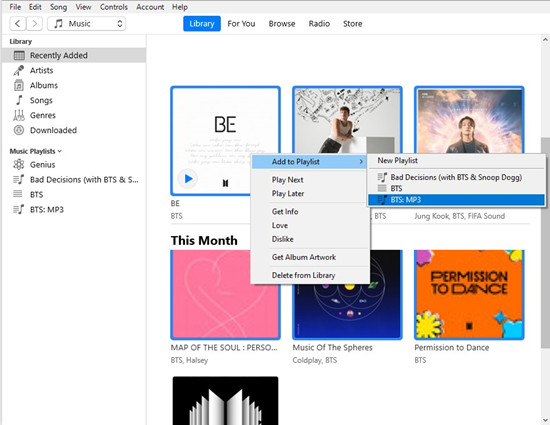
Task: Open the Jung Kook FIFA album cover
Action: pos(469,120)
